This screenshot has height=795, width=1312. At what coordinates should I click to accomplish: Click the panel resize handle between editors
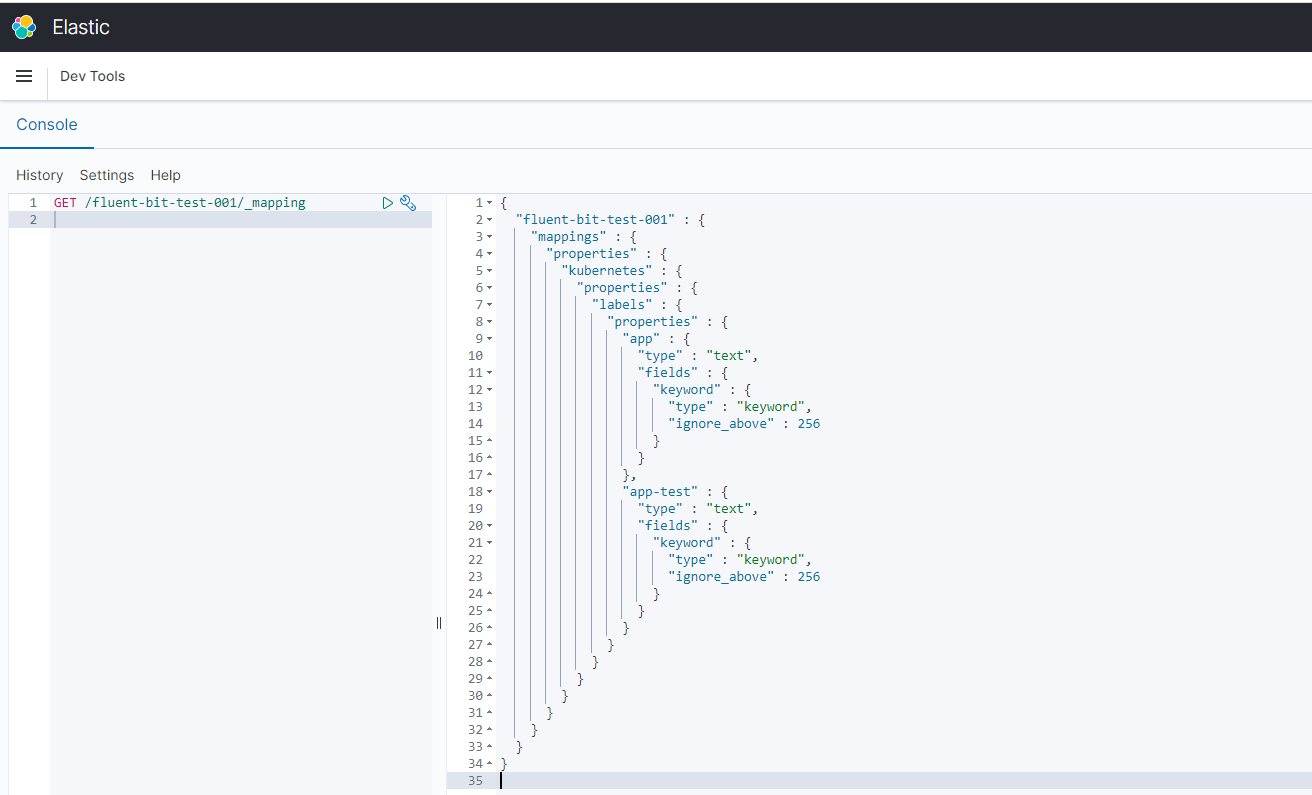[x=439, y=623]
